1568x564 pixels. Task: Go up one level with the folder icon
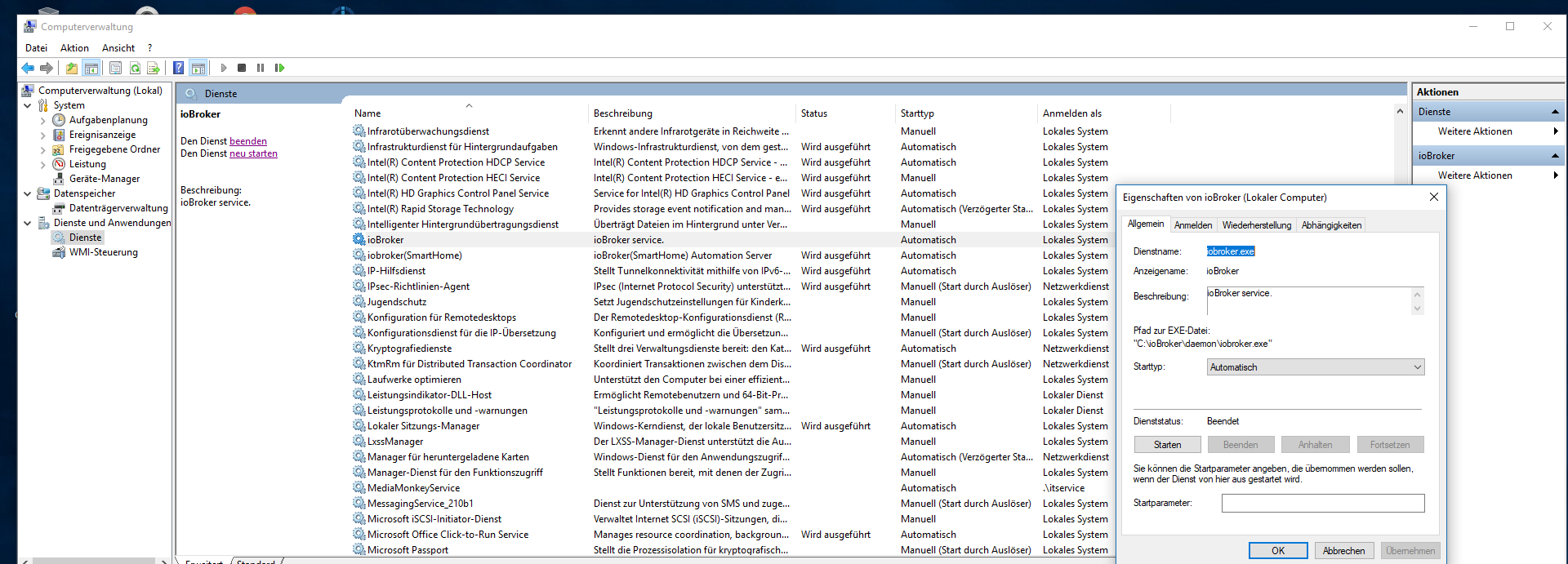pyautogui.click(x=72, y=68)
